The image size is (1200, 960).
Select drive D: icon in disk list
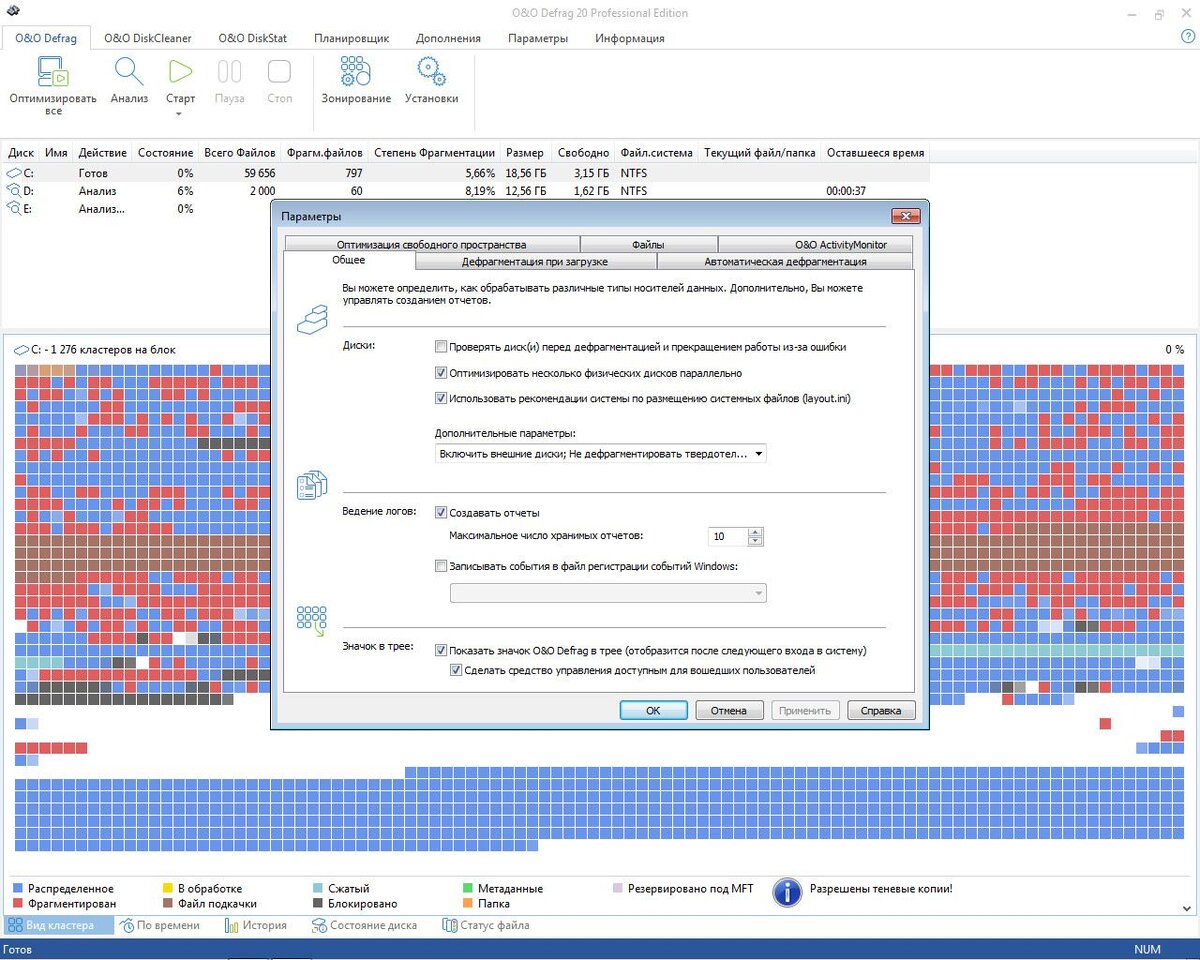(x=13, y=190)
